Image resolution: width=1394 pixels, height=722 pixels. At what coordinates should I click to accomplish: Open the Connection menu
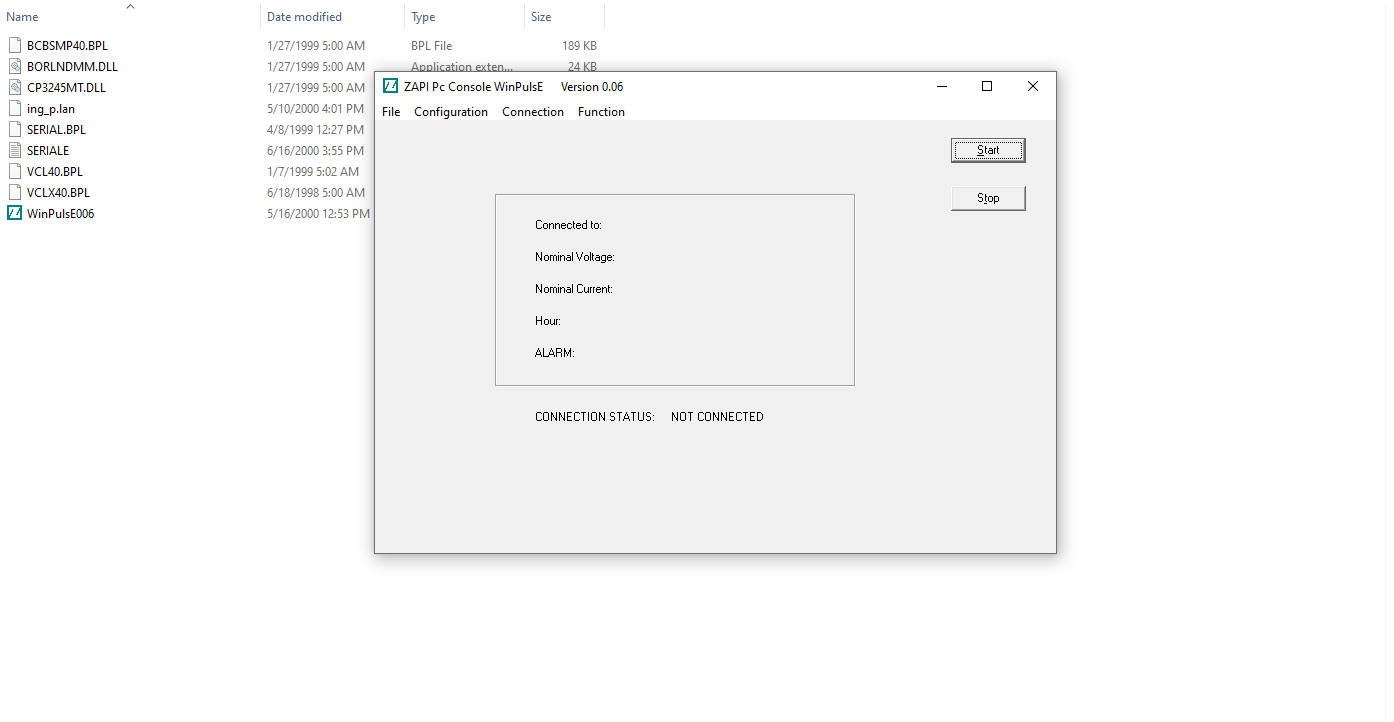(x=532, y=111)
